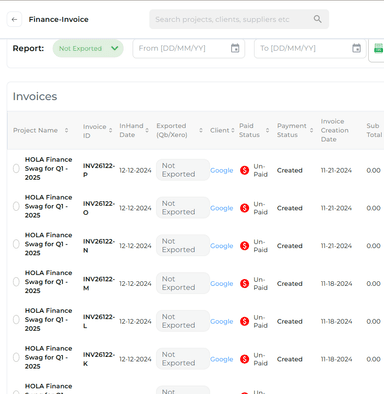384x394 pixels.
Task: Select the row for invoice INV26122-P
Action: (x=16, y=169)
